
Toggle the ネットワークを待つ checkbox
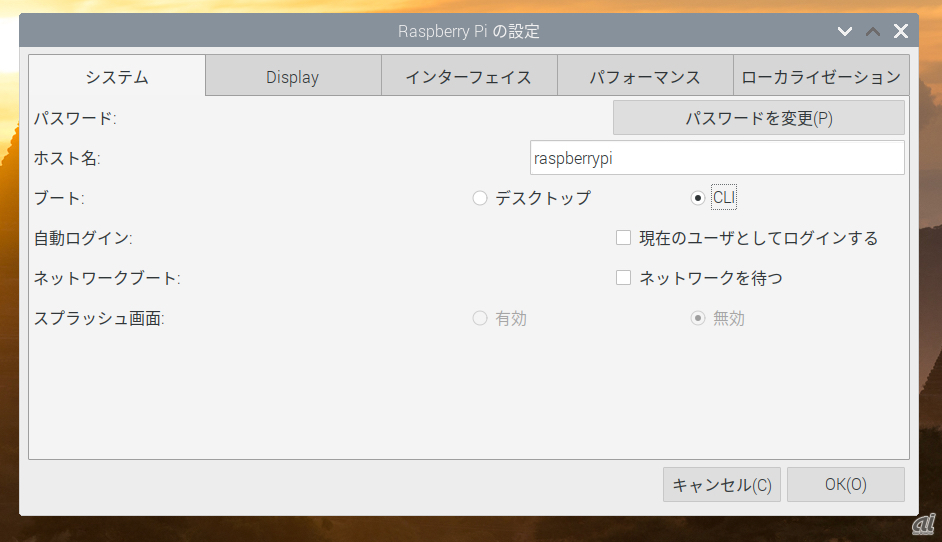pos(624,278)
